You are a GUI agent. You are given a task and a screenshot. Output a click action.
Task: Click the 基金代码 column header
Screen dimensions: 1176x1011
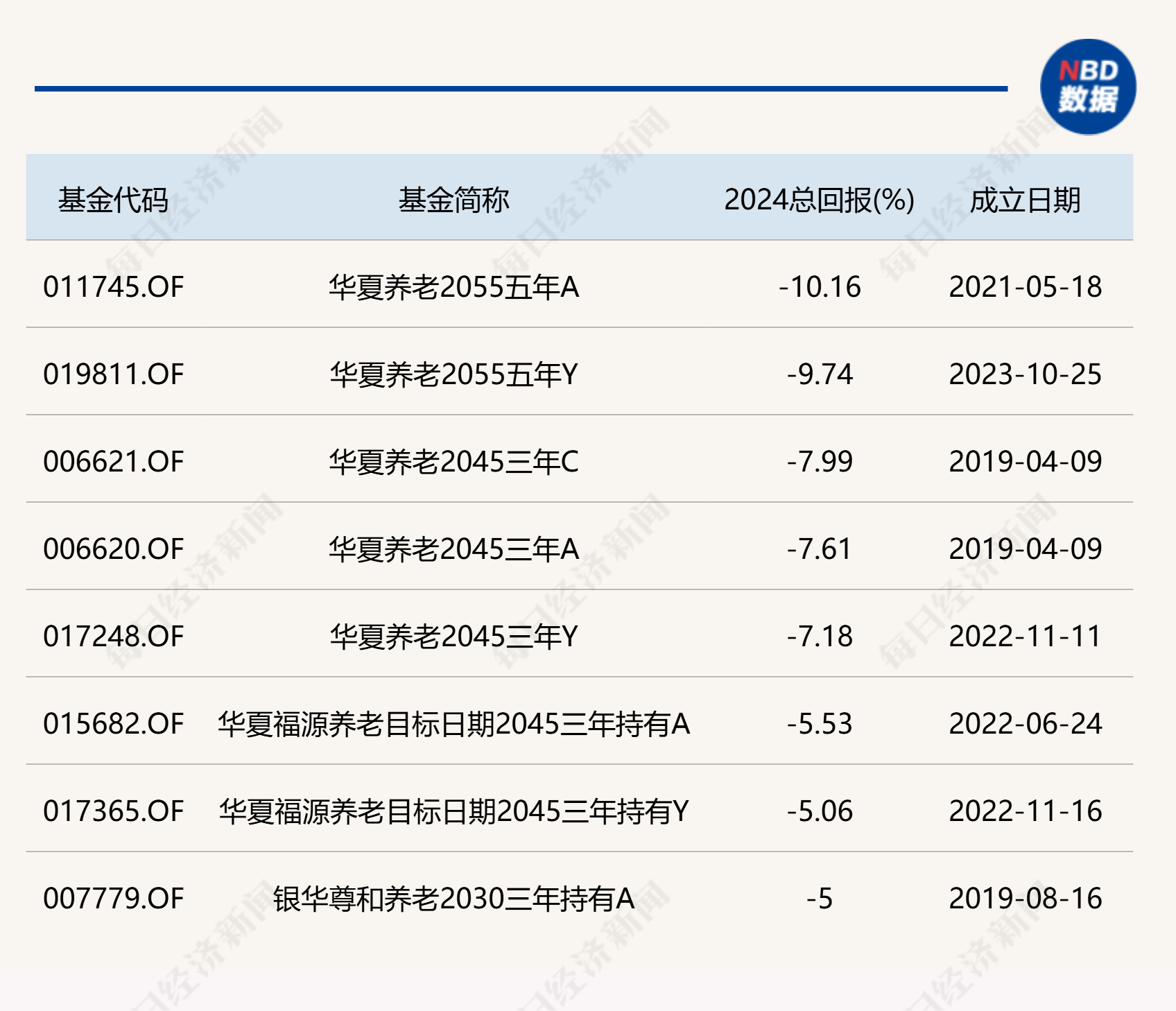click(x=113, y=200)
